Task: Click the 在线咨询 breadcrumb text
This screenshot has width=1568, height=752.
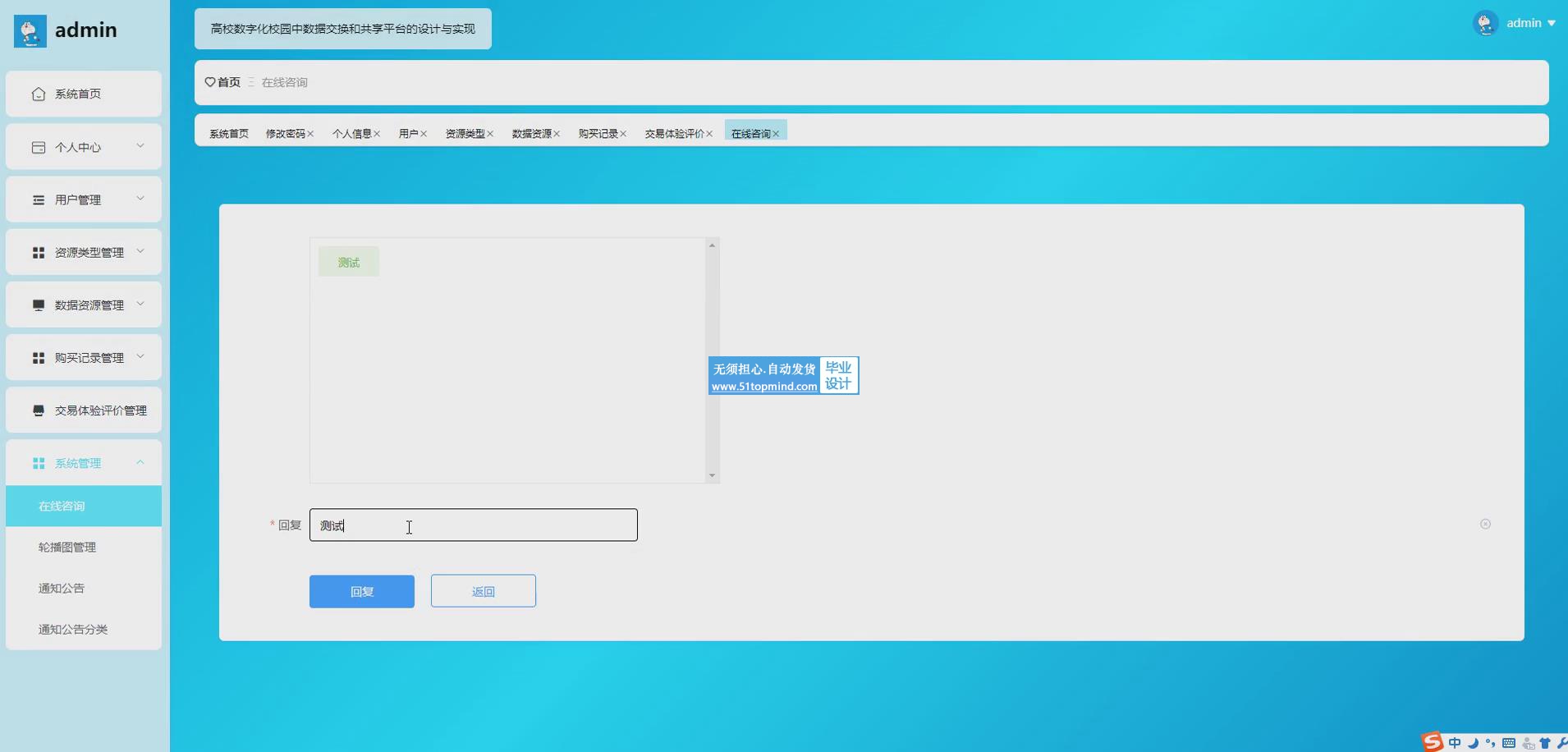Action: tap(284, 82)
